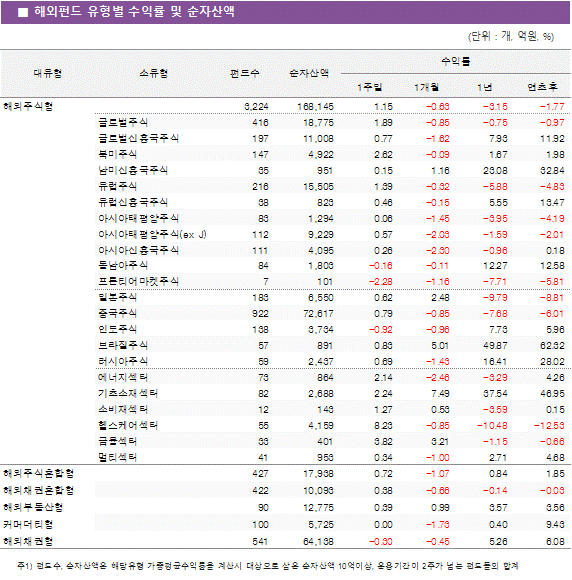Image resolution: width=572 pixels, height=580 pixels.
Task: Click the '해외주식형' category label
Action: click(28, 107)
